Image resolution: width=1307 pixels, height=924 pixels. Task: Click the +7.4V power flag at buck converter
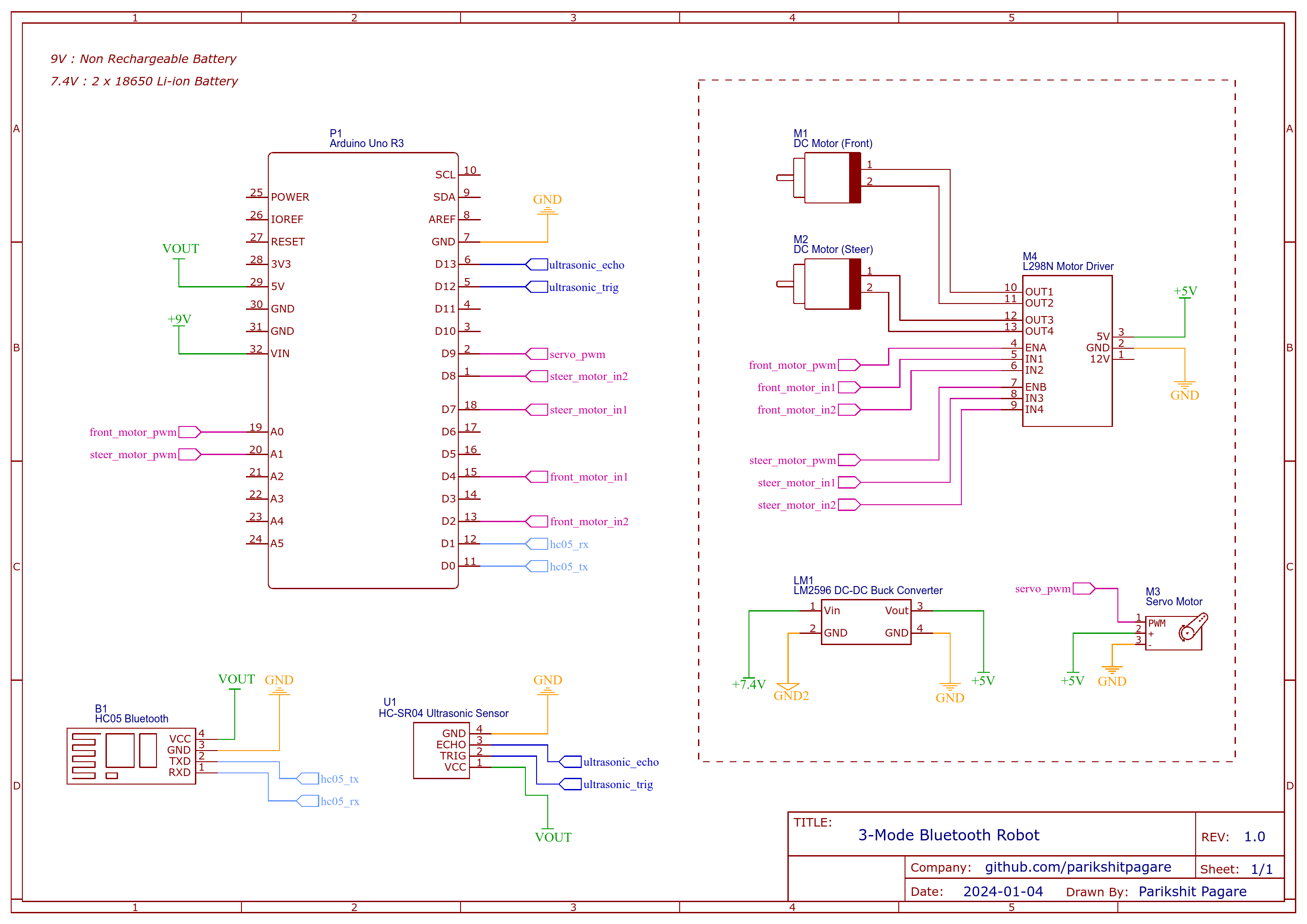click(x=749, y=683)
